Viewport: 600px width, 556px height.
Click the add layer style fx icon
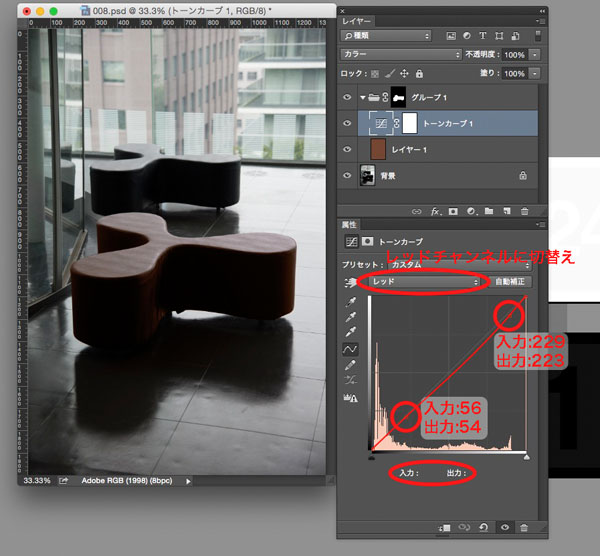435,211
